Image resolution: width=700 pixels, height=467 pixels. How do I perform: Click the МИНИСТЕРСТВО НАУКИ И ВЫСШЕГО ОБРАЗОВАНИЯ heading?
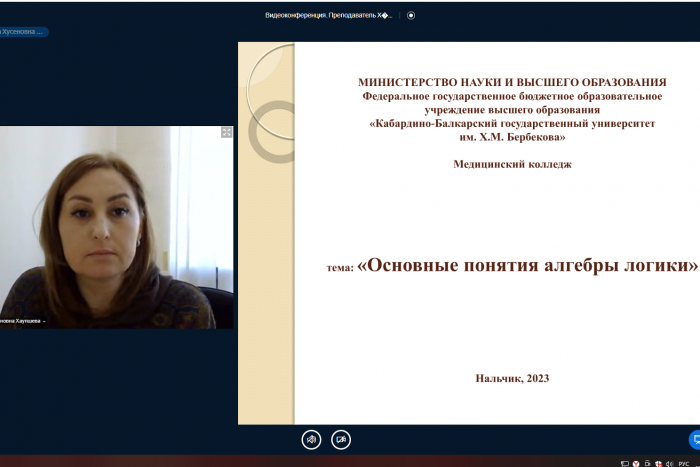512,82
